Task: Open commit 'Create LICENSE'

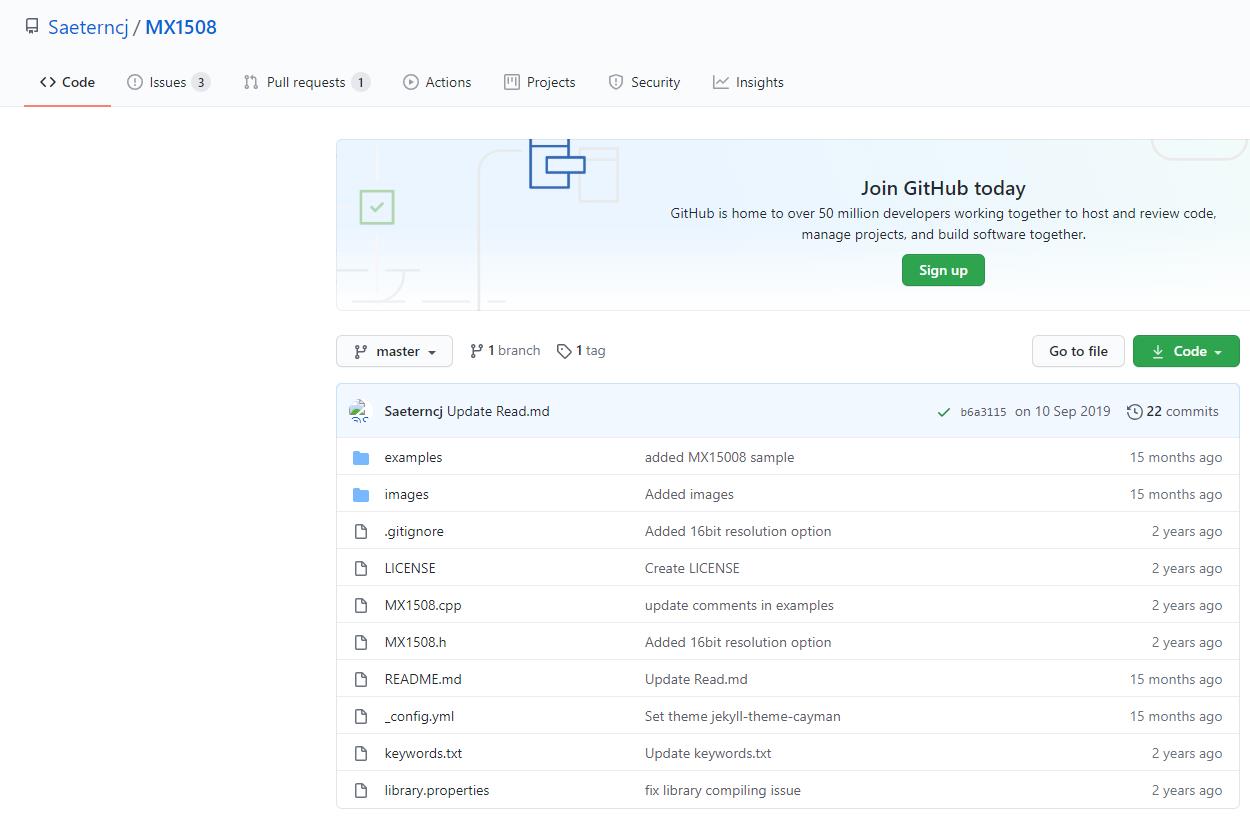Action: point(692,568)
